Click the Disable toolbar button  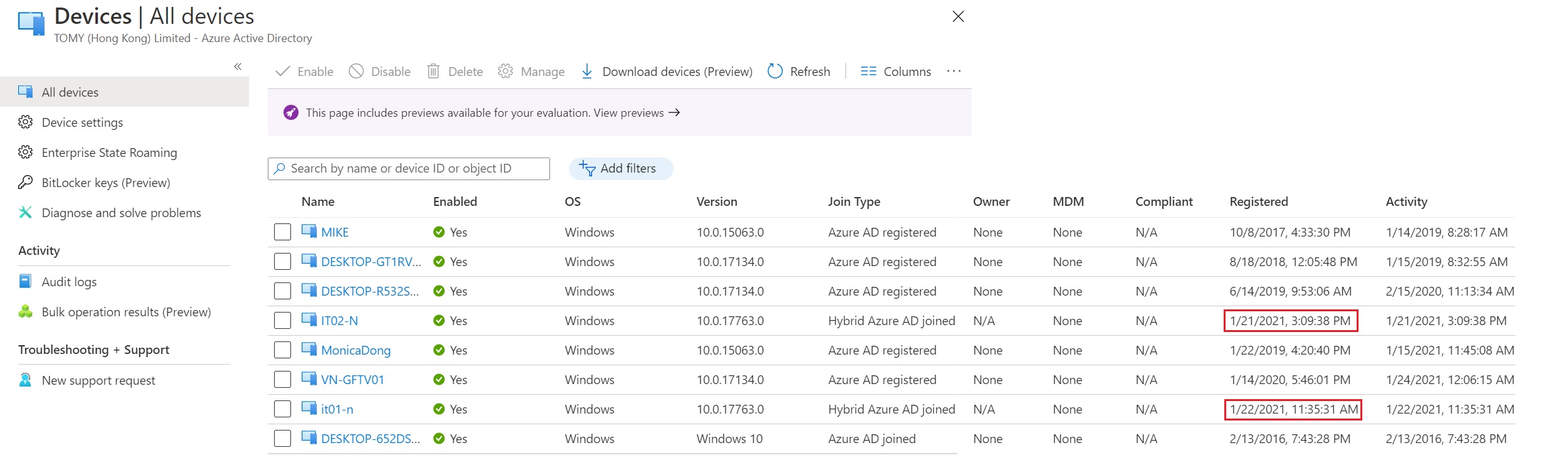379,72
